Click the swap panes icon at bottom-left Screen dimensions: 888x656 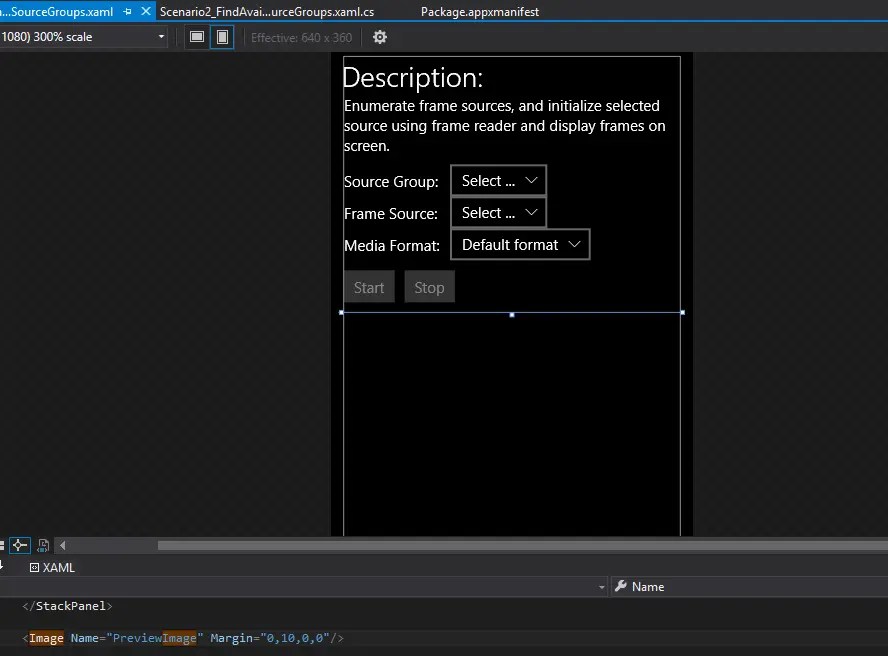click(x=3, y=545)
